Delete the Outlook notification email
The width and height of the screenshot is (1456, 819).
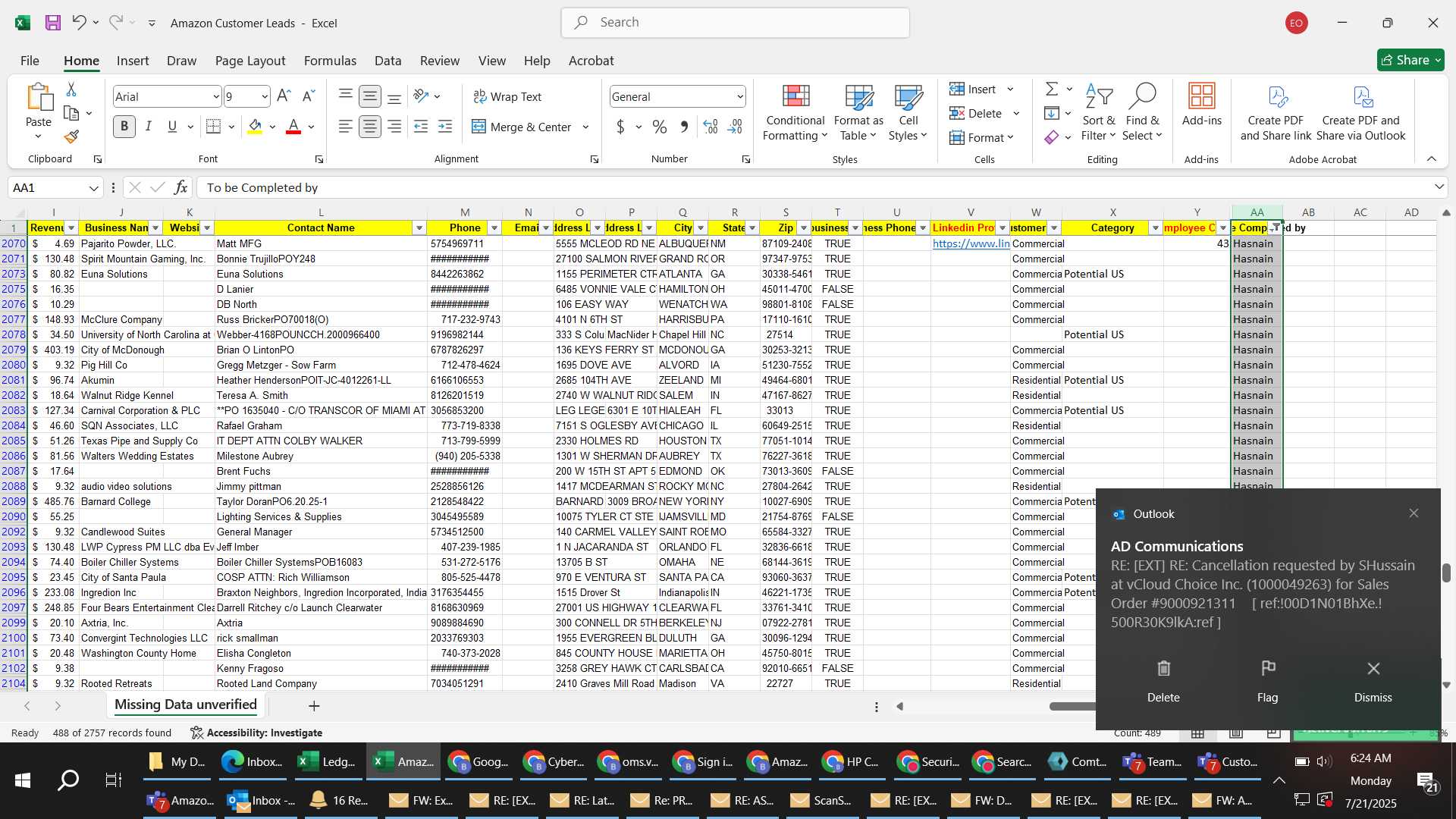[1163, 681]
